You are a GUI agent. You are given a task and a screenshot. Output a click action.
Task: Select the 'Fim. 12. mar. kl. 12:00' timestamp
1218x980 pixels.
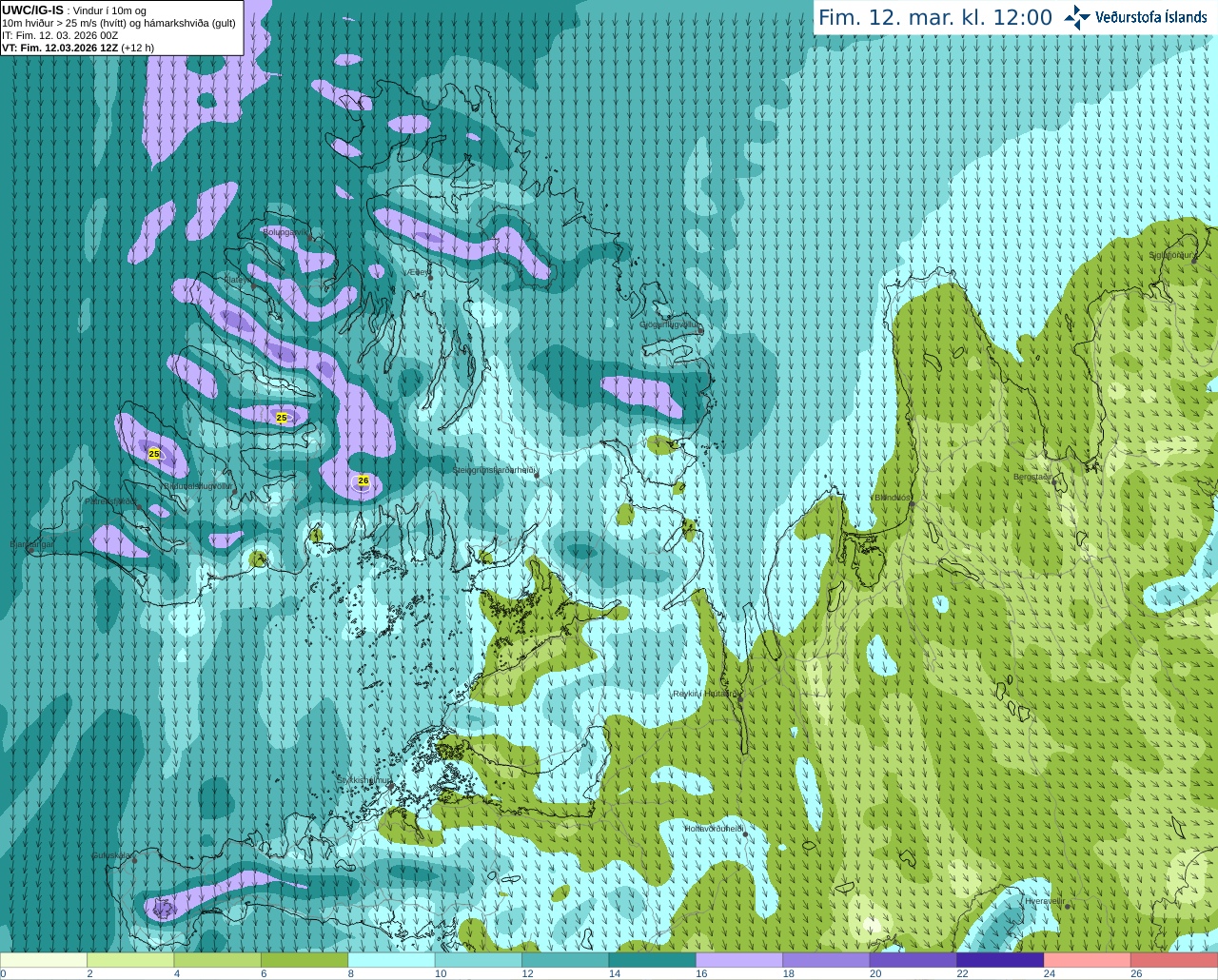click(x=935, y=17)
